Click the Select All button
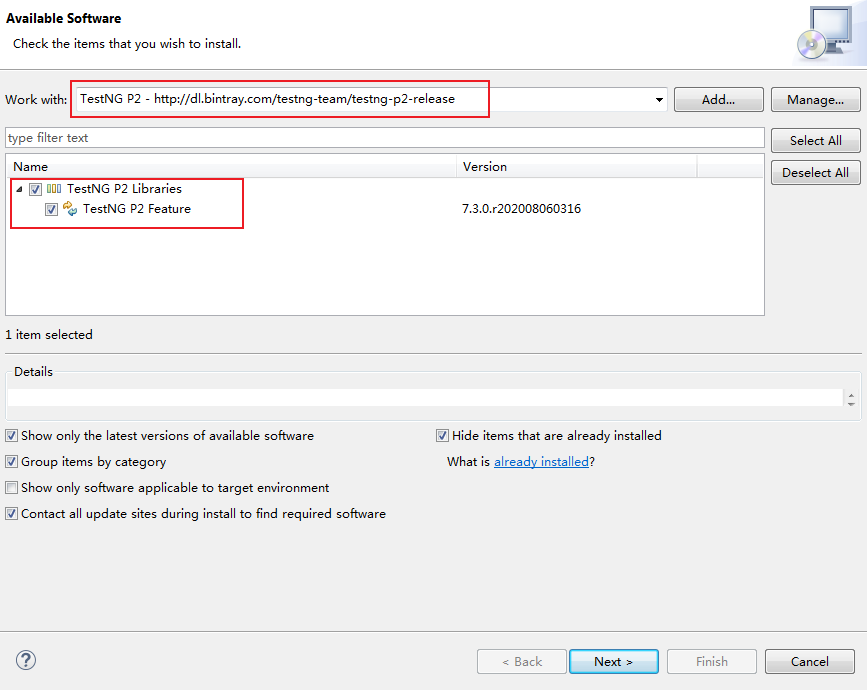This screenshot has height=690, width=867. 816,140
